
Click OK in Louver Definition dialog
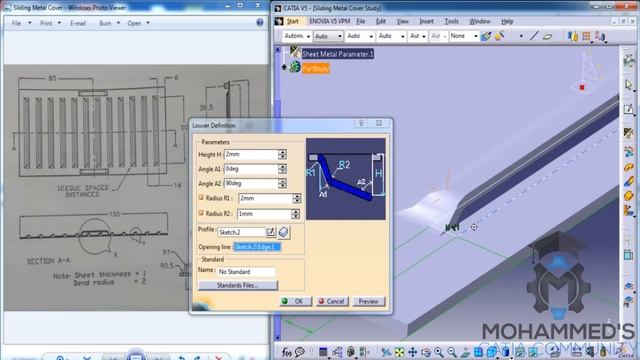coord(296,301)
